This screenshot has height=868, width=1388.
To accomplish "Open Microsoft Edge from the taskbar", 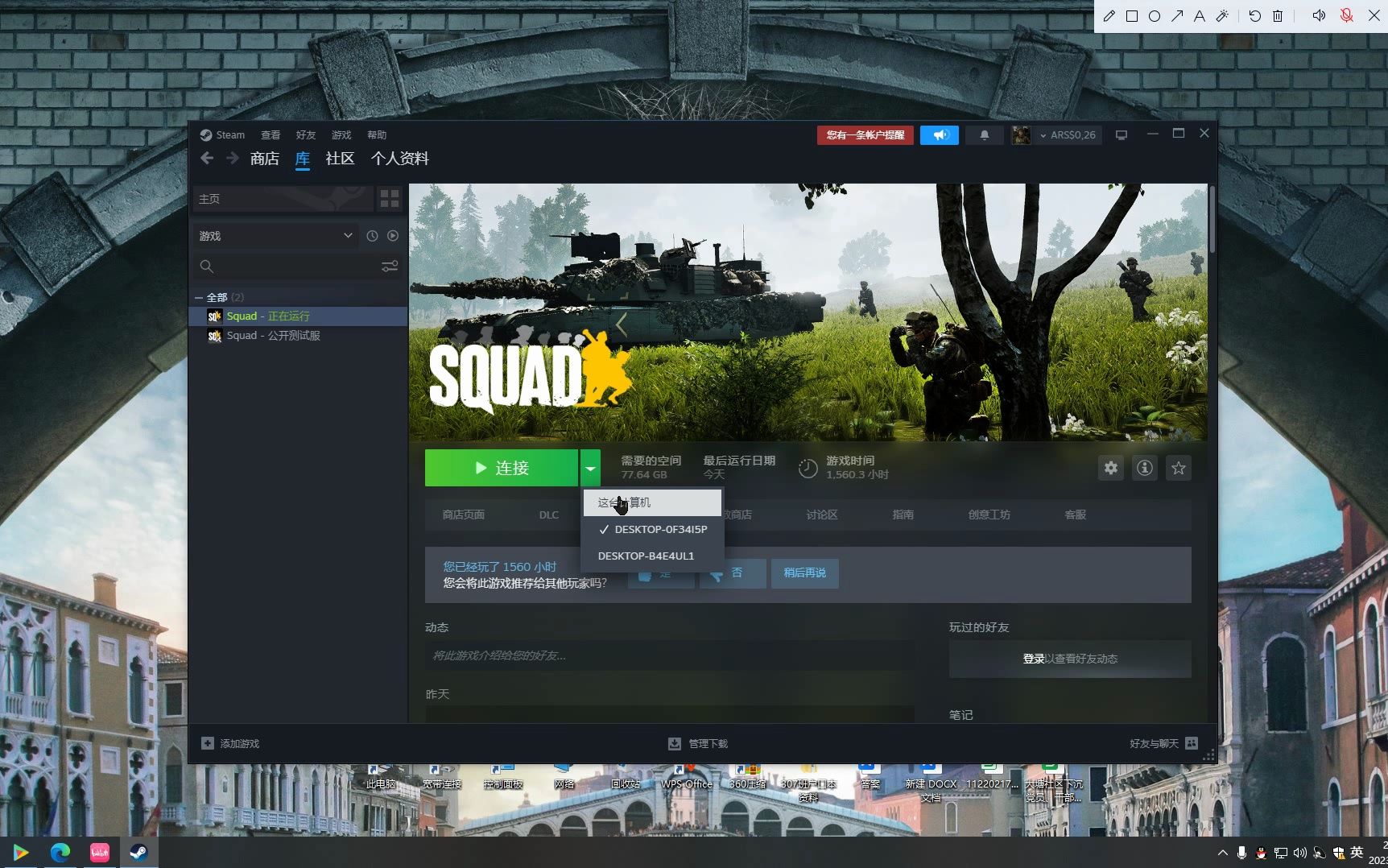I will (x=60, y=852).
